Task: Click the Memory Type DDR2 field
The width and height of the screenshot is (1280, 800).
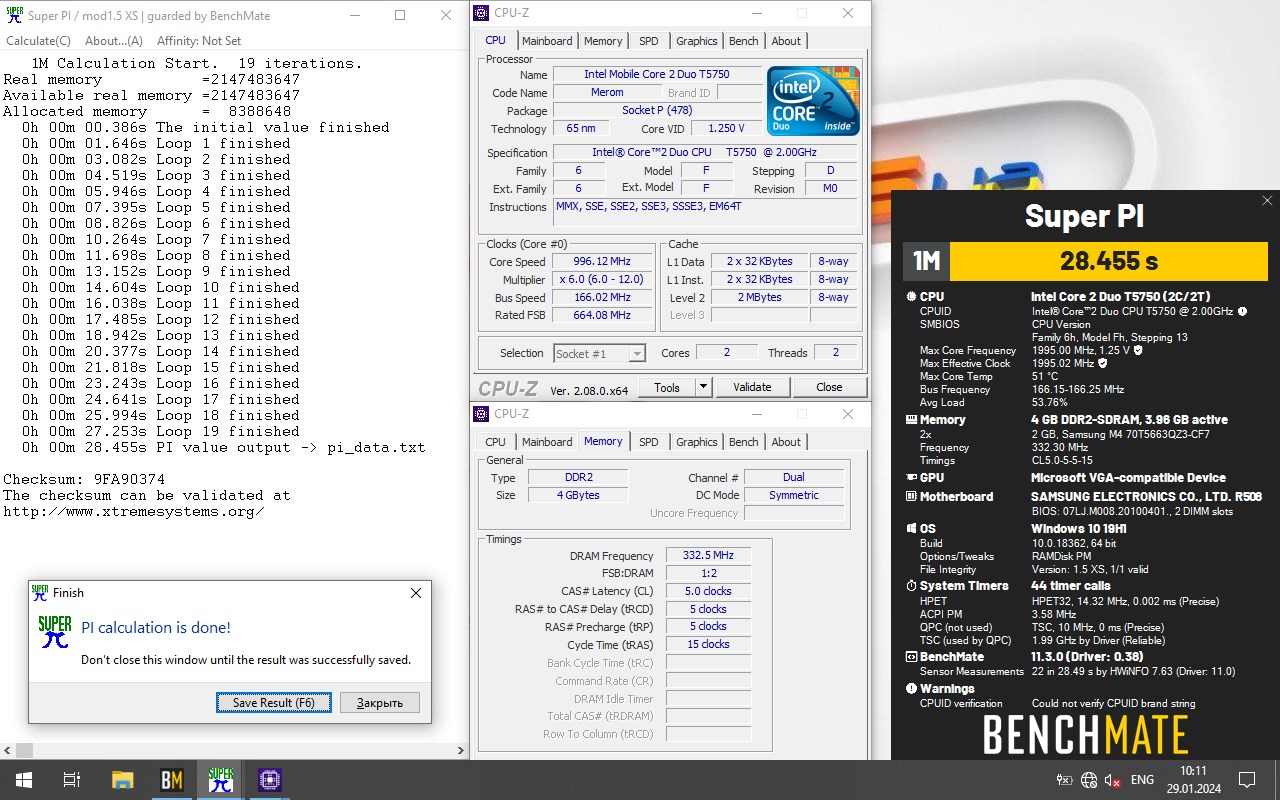Action: [x=578, y=477]
